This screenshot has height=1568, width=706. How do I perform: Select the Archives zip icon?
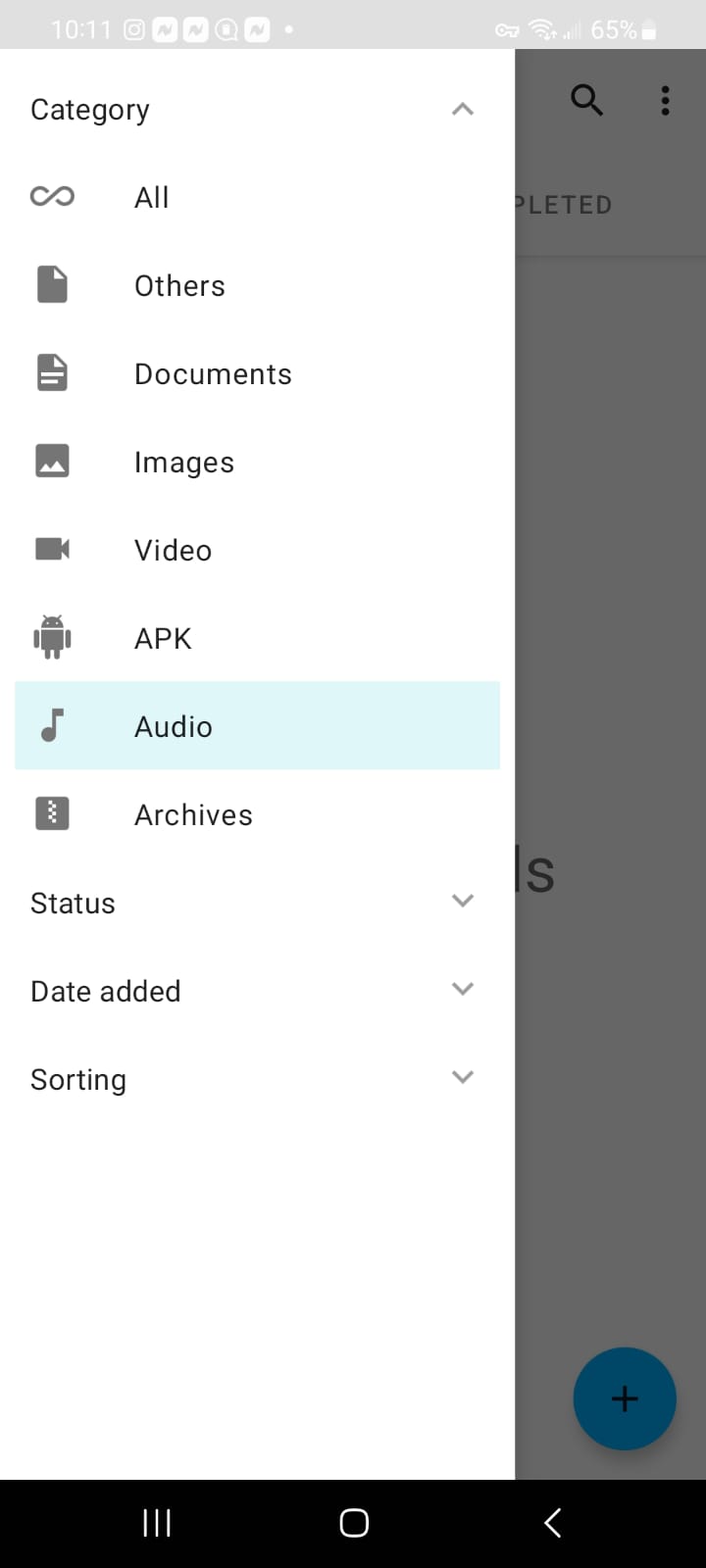point(52,813)
